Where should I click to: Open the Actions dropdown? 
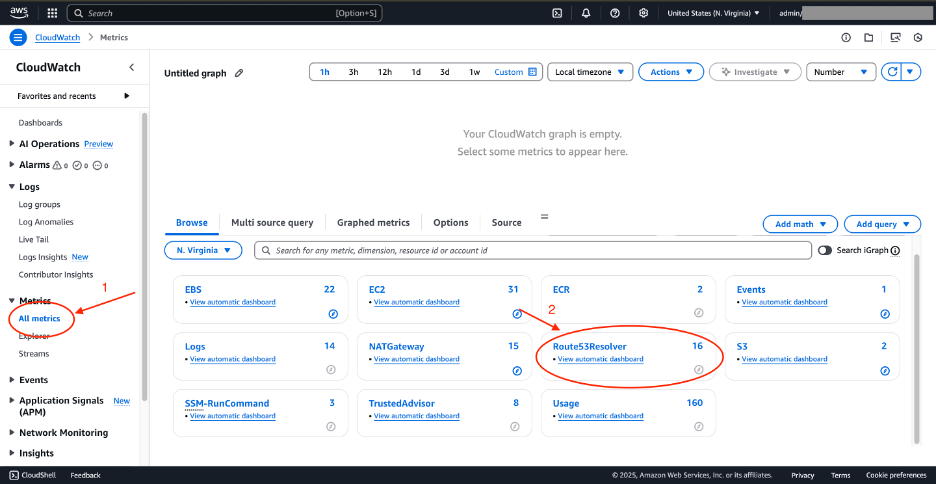tap(671, 72)
